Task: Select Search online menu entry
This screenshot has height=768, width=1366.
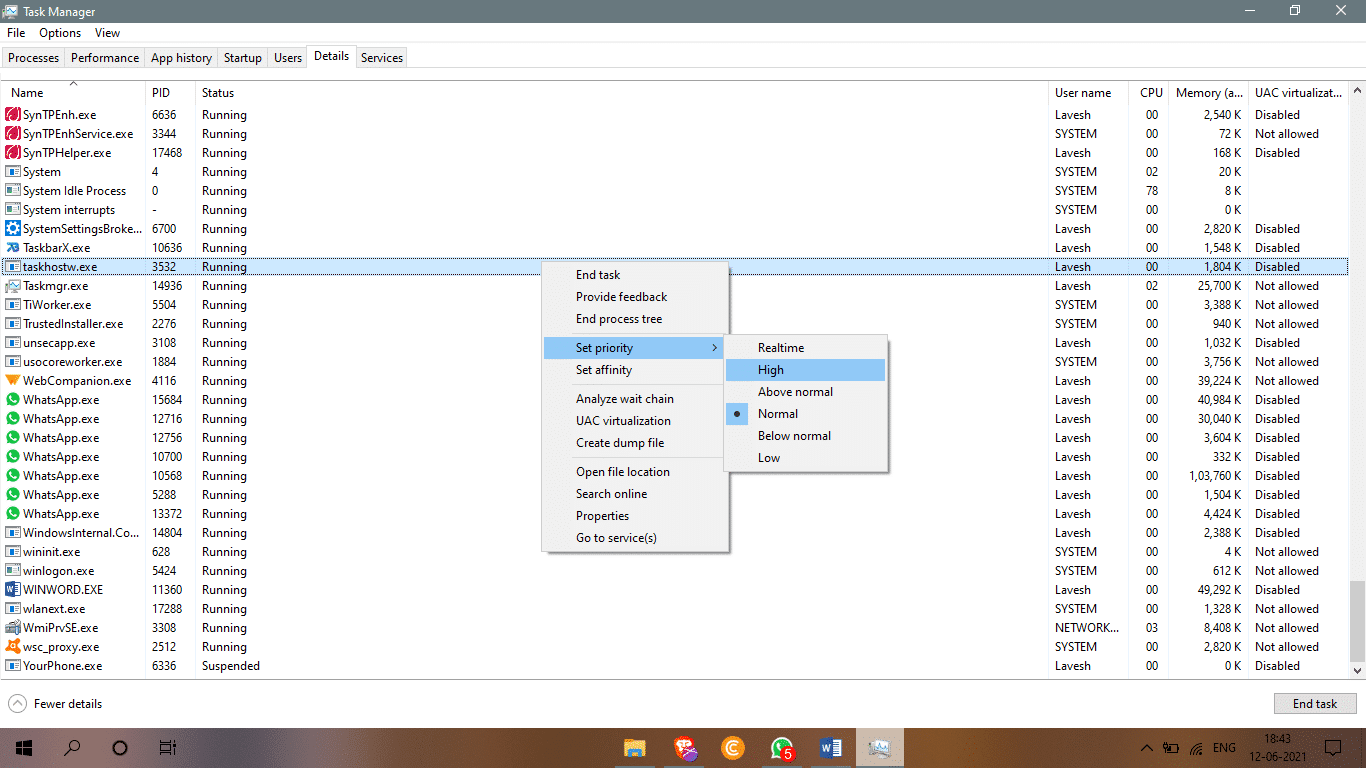Action: click(635, 494)
